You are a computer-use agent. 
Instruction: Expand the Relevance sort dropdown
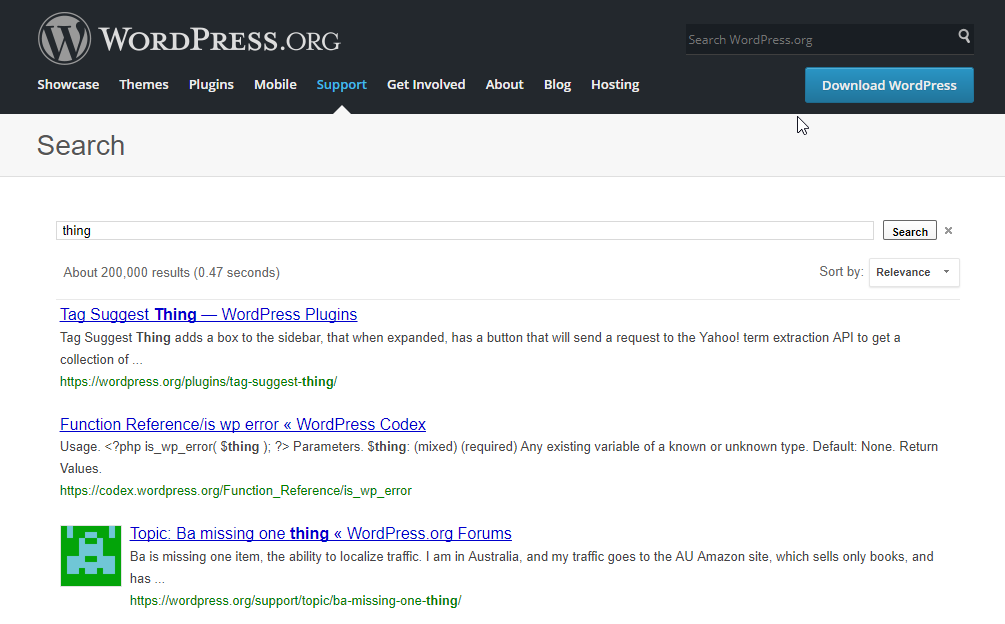coord(914,272)
